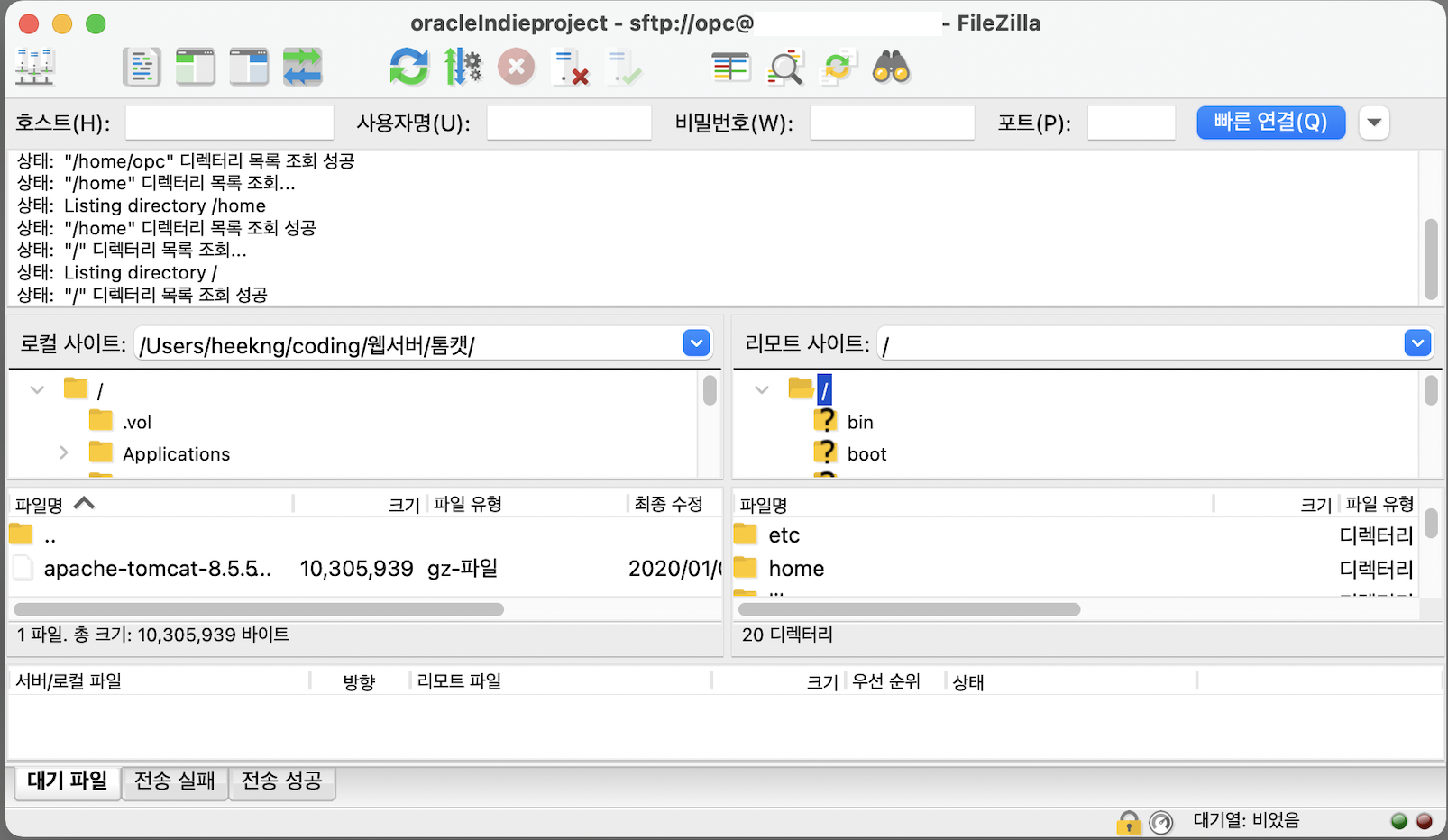Toggle message log display
Viewport: 1448px width, 840px height.
pos(142,68)
